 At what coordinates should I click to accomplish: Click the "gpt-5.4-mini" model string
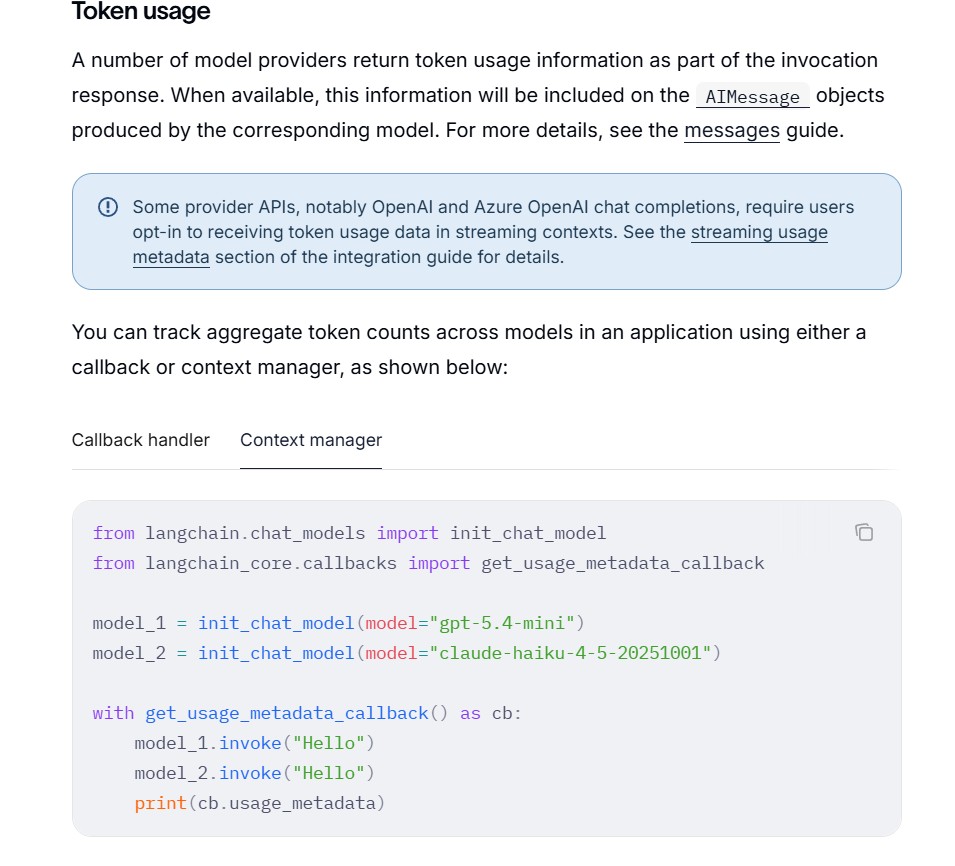(502, 623)
